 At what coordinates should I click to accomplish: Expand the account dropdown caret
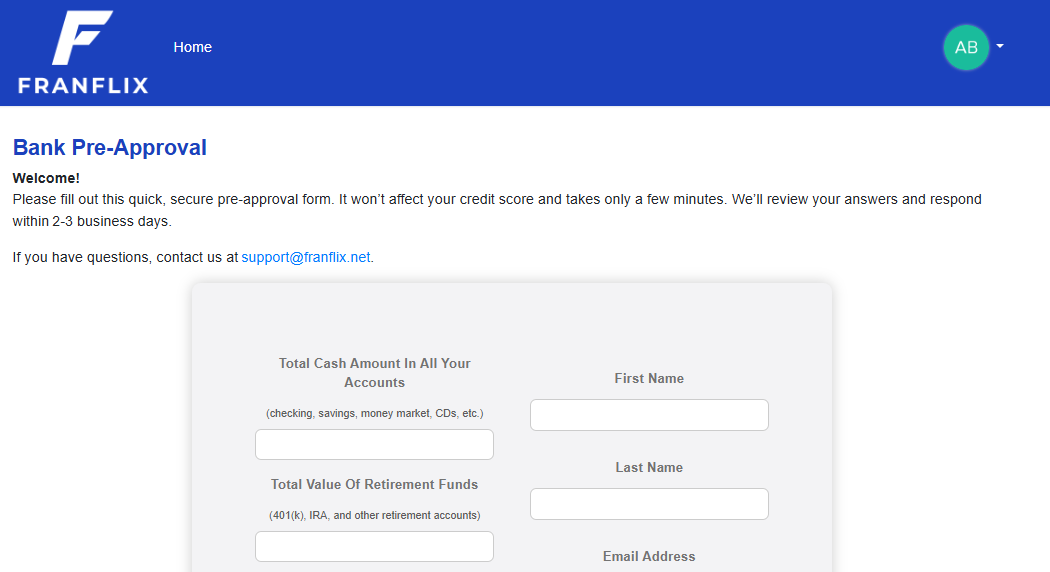pos(1000,46)
